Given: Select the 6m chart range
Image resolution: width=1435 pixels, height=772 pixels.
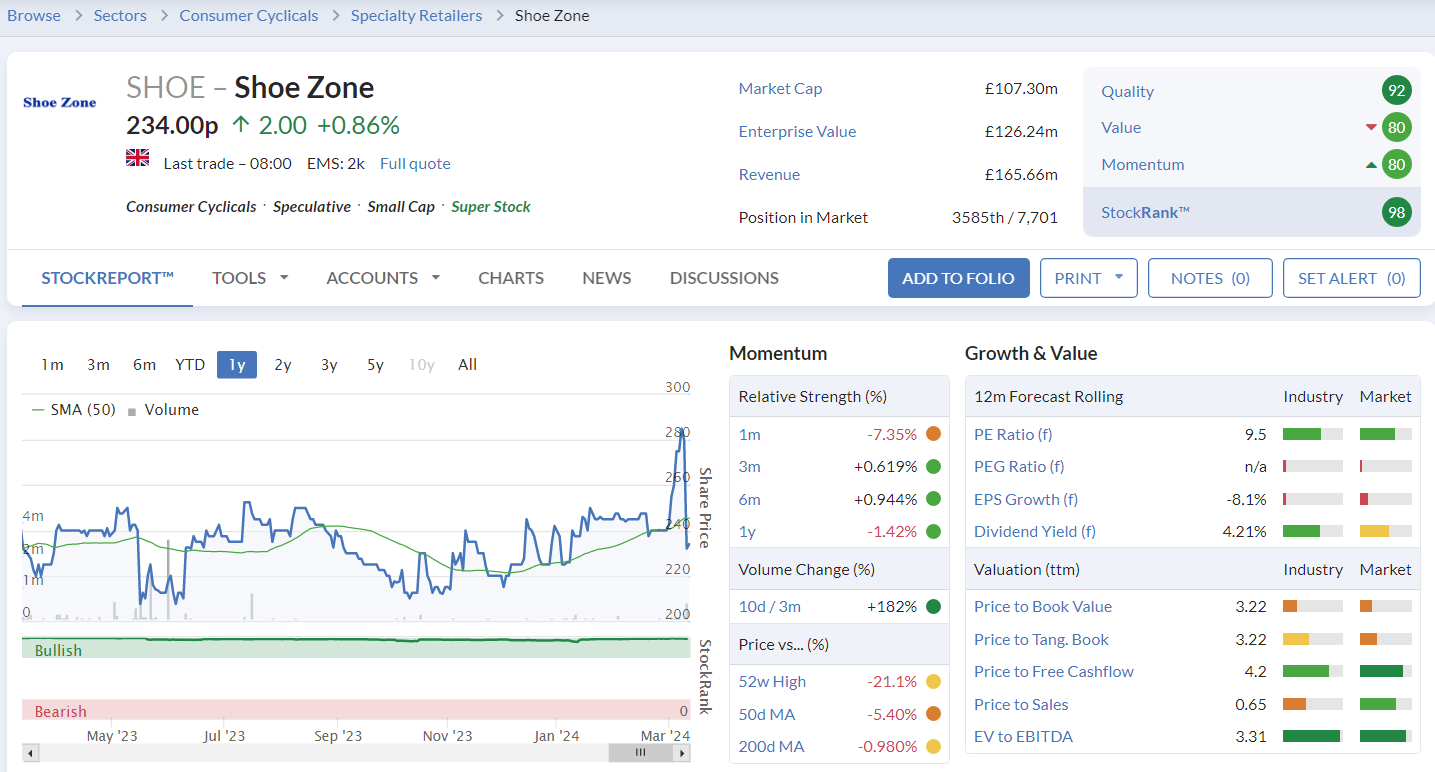Looking at the screenshot, I should (144, 365).
